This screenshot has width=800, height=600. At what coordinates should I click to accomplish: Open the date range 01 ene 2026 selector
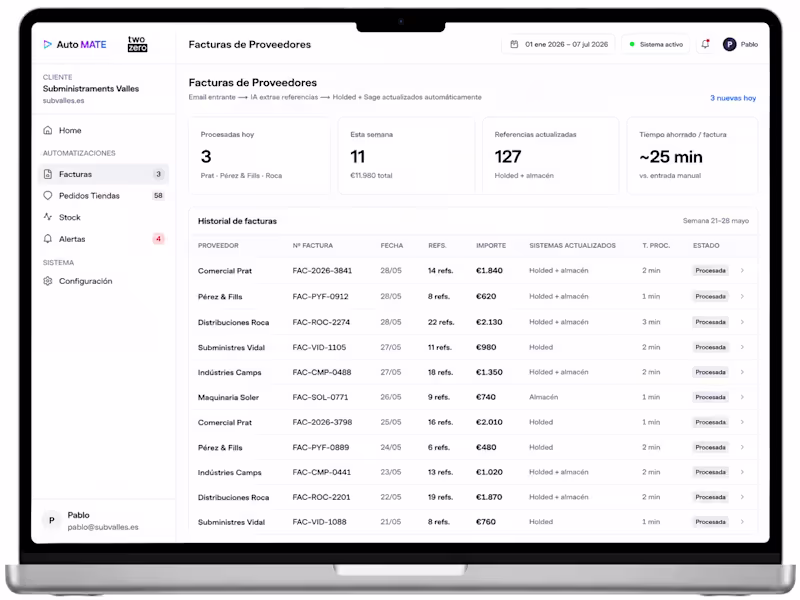(559, 44)
